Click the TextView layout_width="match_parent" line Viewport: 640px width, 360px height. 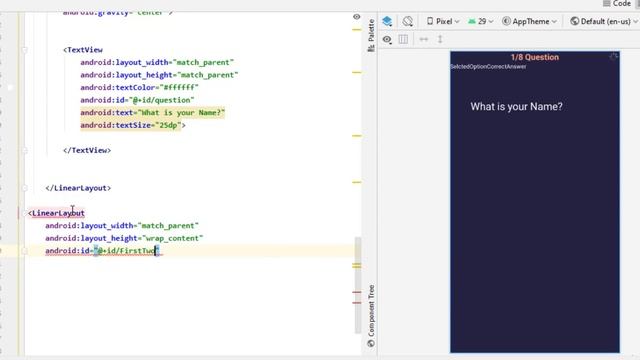[157, 62]
